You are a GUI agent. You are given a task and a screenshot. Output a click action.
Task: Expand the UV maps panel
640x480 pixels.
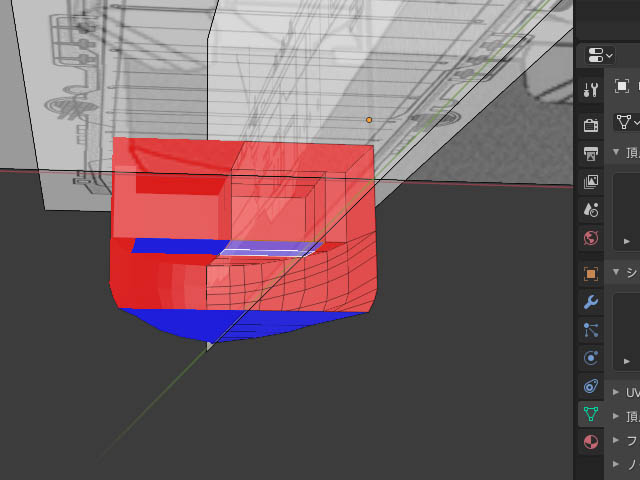[x=616, y=392]
